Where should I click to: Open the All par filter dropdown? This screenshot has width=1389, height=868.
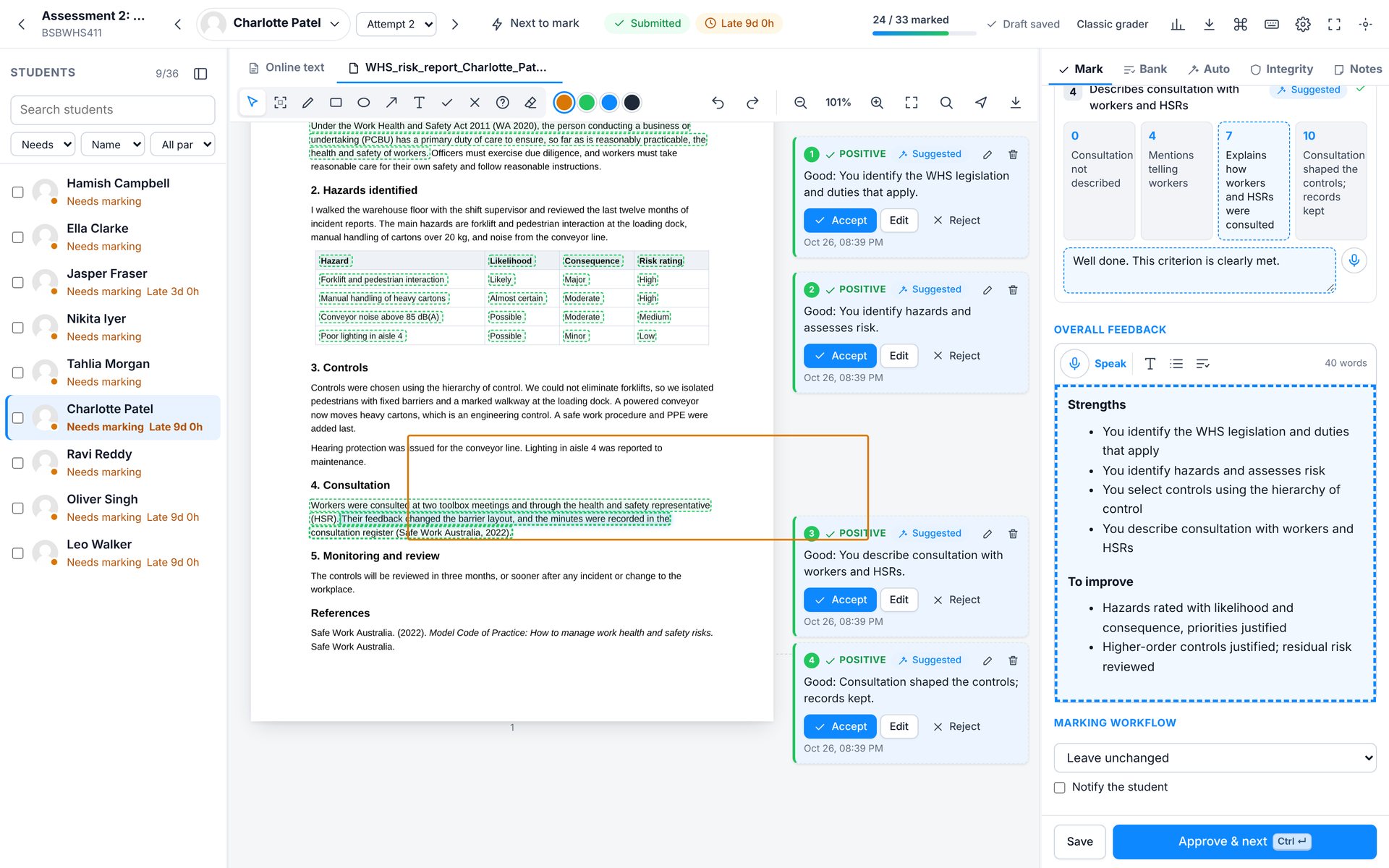182,145
